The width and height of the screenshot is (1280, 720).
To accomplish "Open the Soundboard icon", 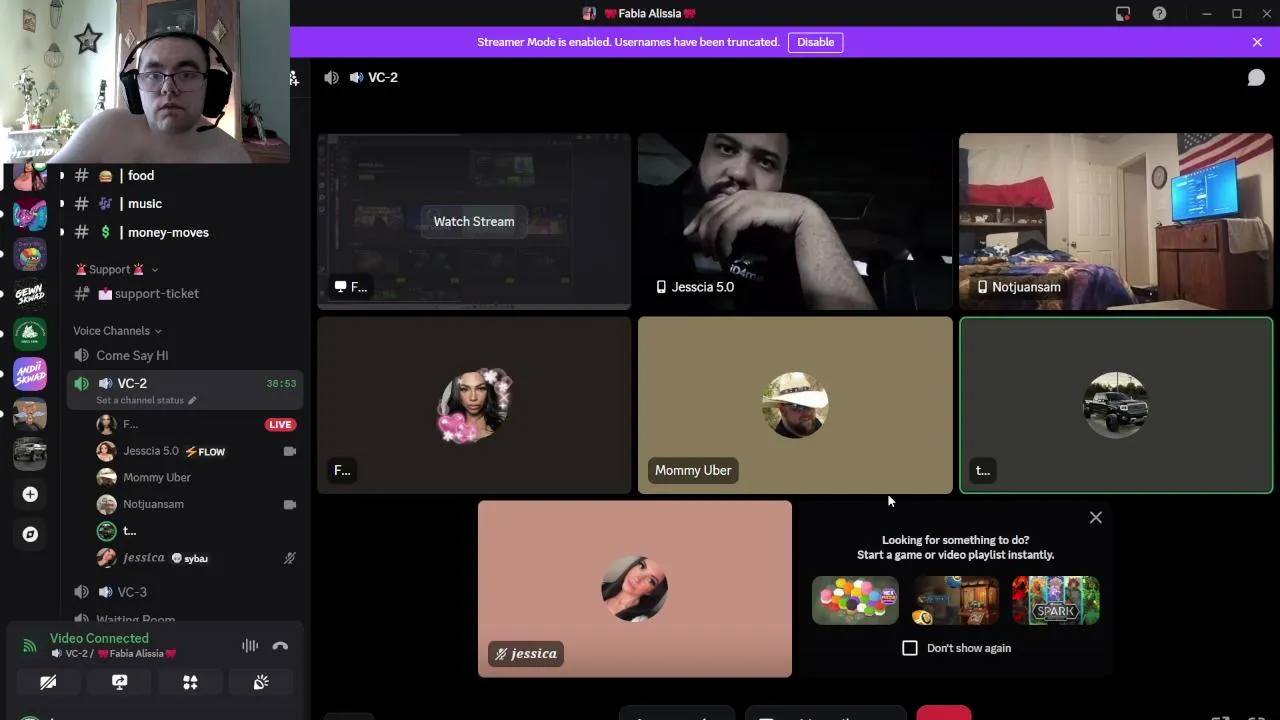I will [x=261, y=682].
